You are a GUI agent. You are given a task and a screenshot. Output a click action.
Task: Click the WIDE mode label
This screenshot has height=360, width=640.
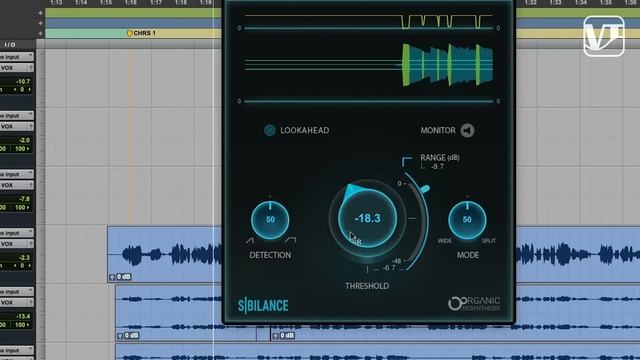(444, 241)
